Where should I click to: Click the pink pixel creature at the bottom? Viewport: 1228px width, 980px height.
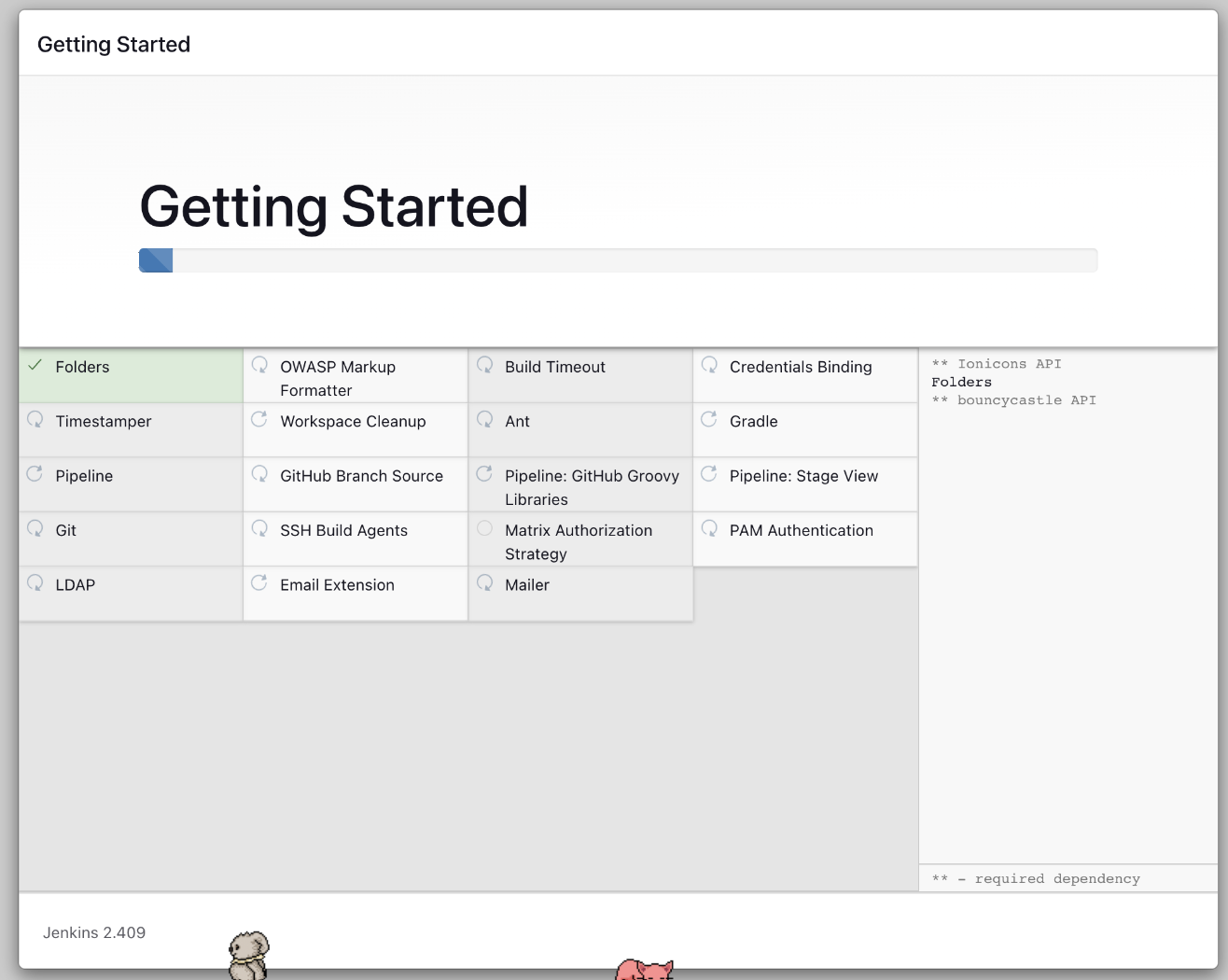point(645,970)
